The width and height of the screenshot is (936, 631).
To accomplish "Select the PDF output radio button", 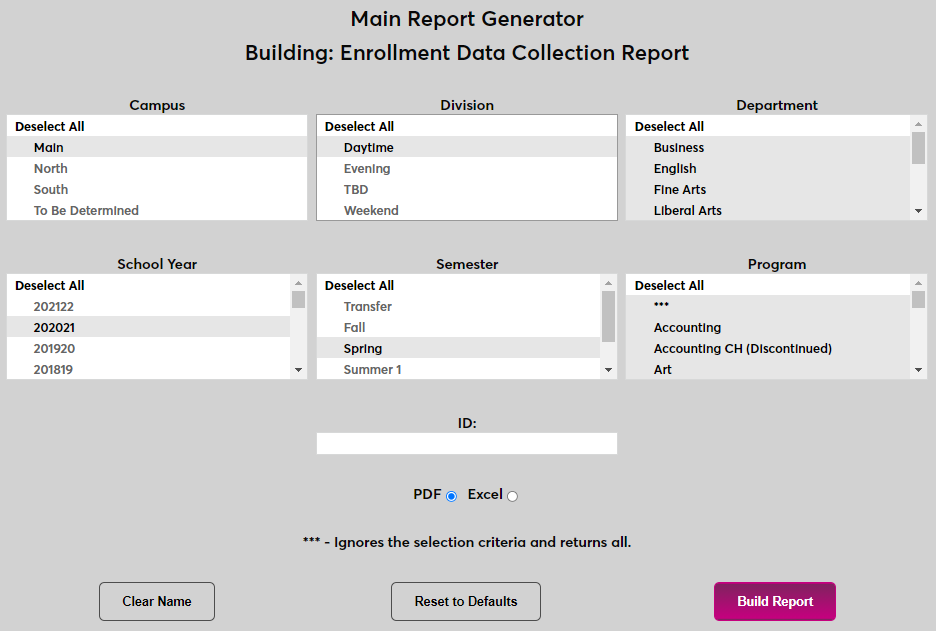I will pyautogui.click(x=451, y=495).
